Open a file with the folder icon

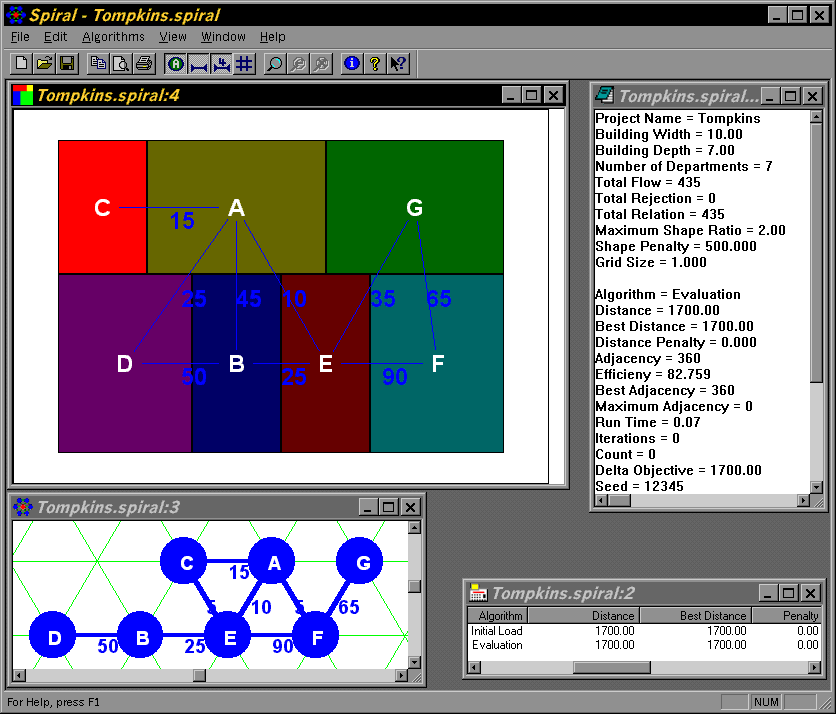44,64
